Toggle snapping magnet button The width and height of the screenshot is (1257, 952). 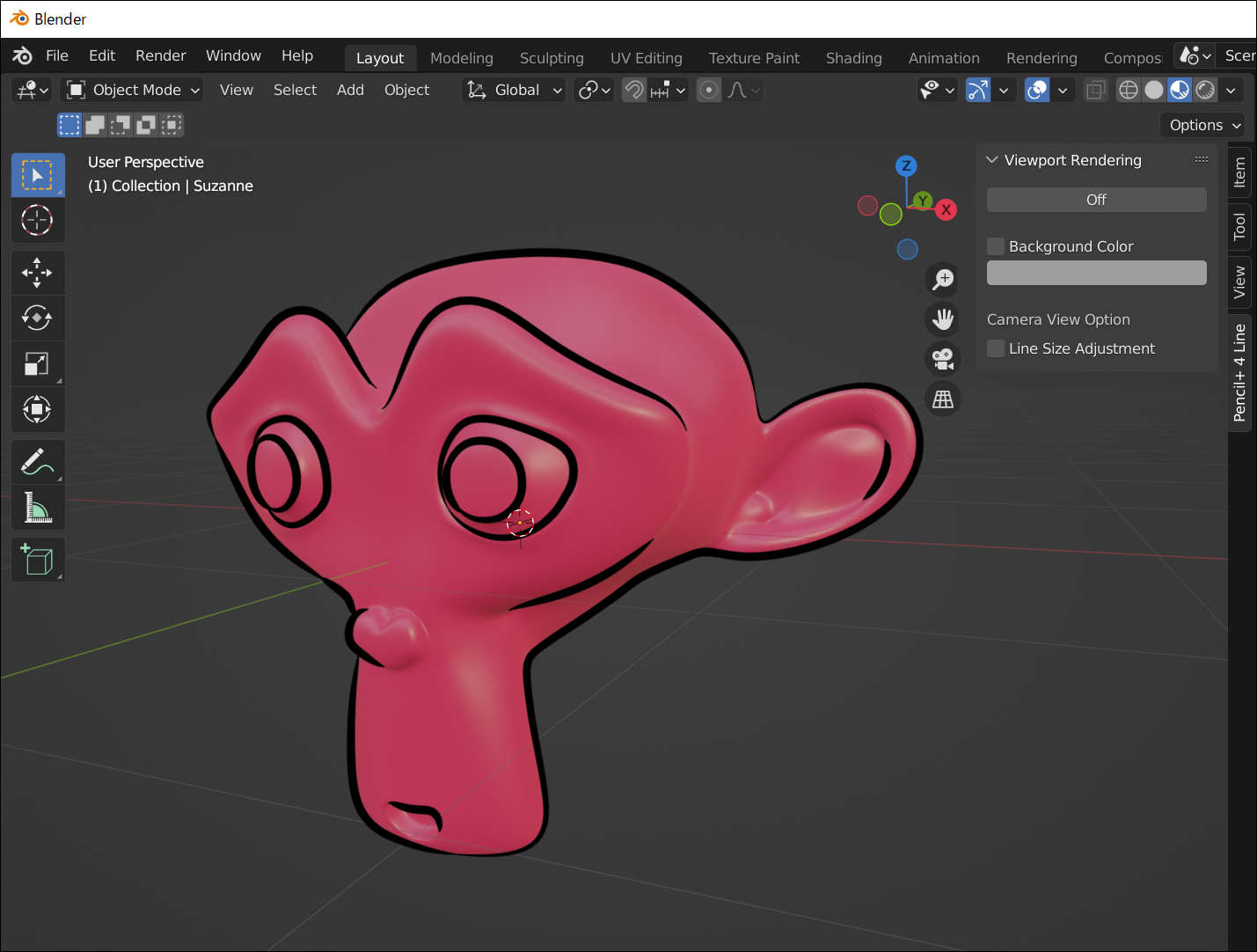pos(634,90)
